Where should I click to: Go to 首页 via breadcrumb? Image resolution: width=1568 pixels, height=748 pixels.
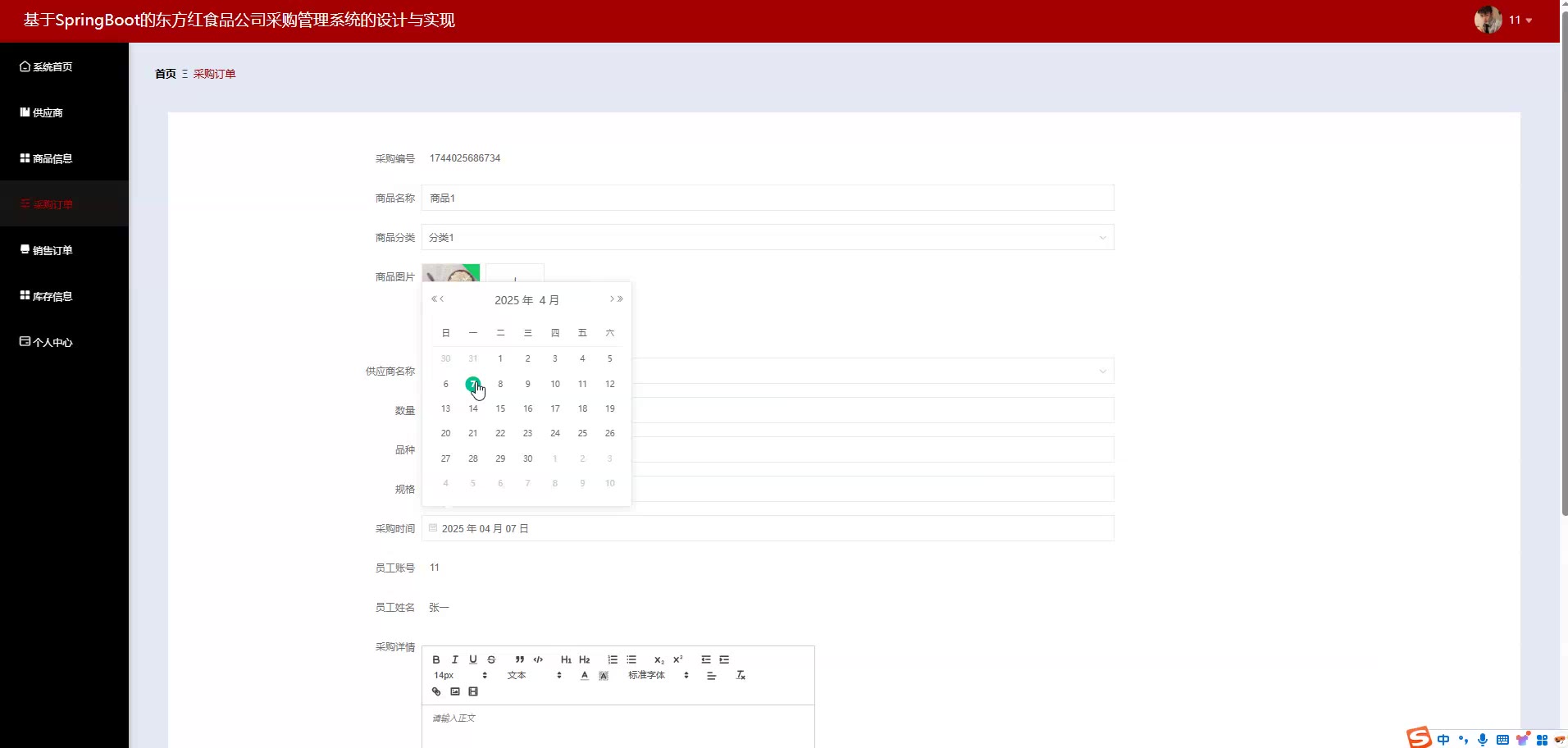click(166, 74)
